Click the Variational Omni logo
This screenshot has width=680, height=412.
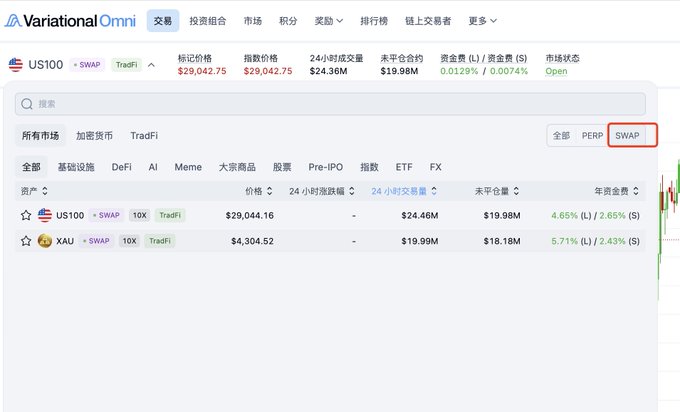click(70, 20)
